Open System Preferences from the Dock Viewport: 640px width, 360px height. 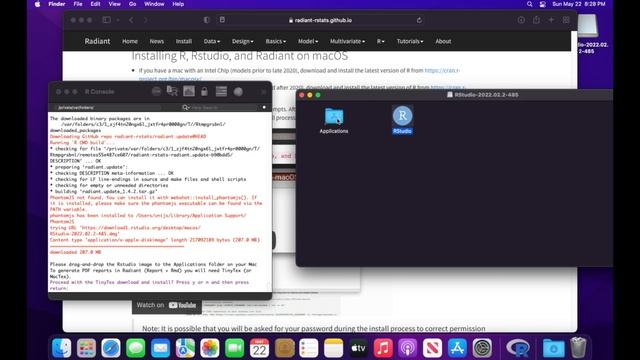482,348
